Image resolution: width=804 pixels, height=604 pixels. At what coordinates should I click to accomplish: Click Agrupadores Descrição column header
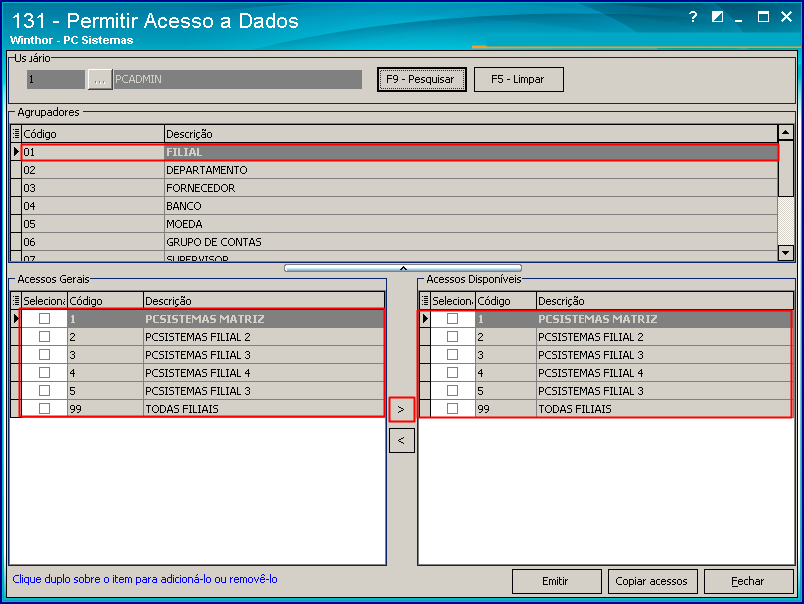[x=471, y=134]
